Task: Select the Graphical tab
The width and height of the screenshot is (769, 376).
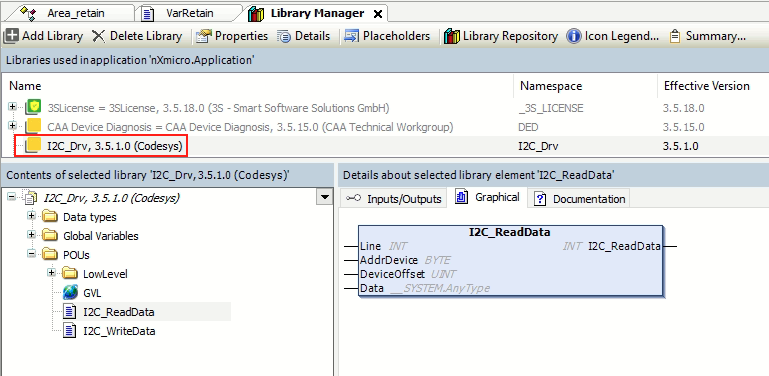Action: [487, 197]
